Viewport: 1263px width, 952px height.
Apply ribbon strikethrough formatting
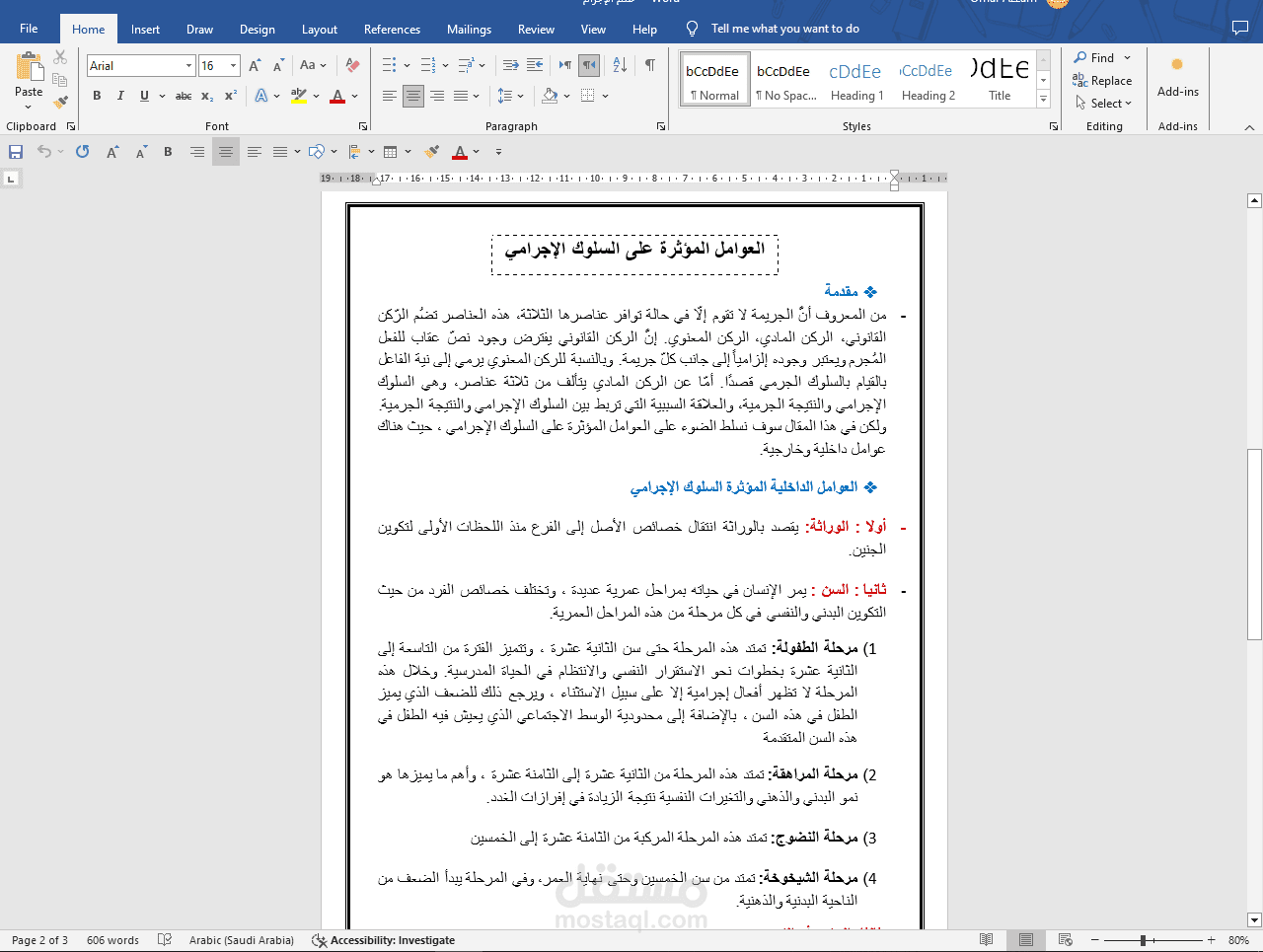[x=184, y=96]
